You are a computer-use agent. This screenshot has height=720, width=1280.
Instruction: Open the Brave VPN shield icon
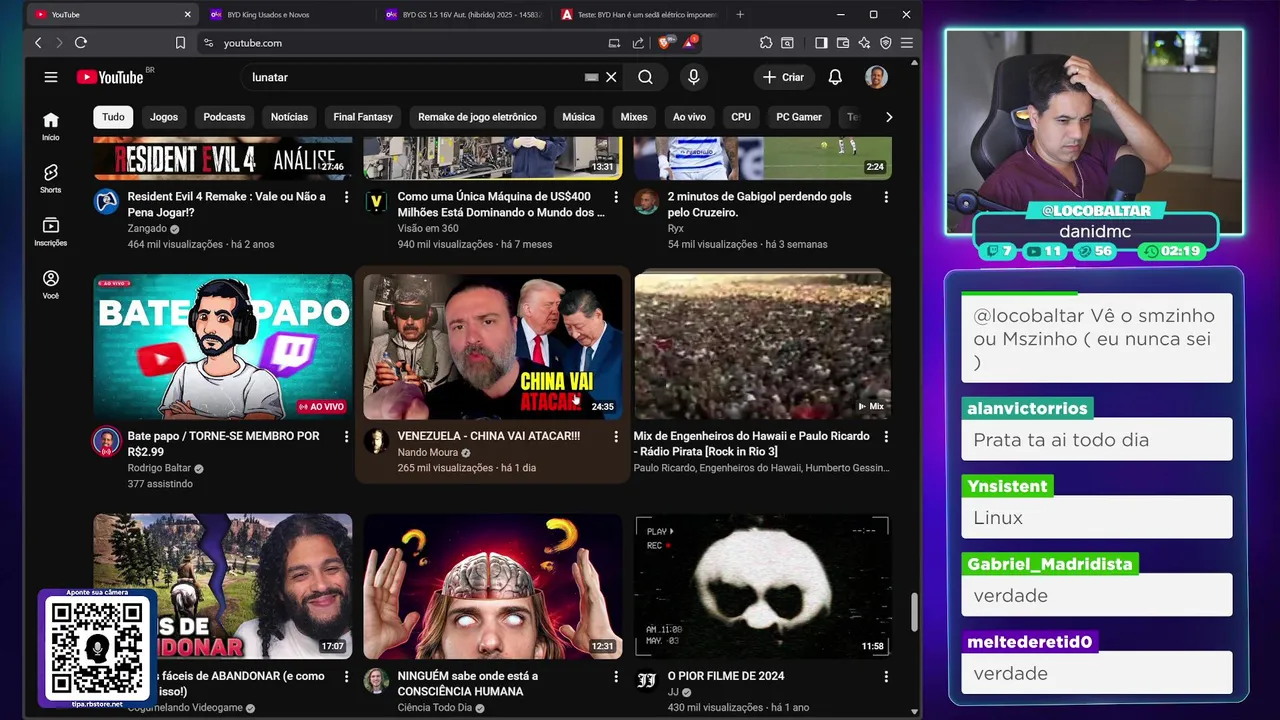click(885, 43)
